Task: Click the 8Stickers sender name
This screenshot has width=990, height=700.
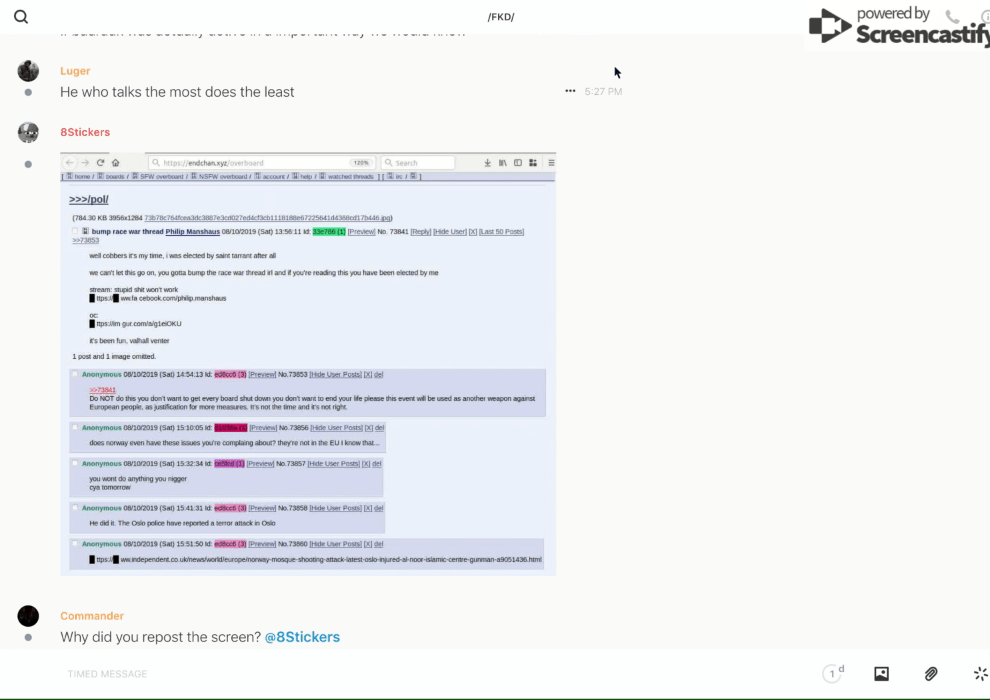Action: [85, 132]
